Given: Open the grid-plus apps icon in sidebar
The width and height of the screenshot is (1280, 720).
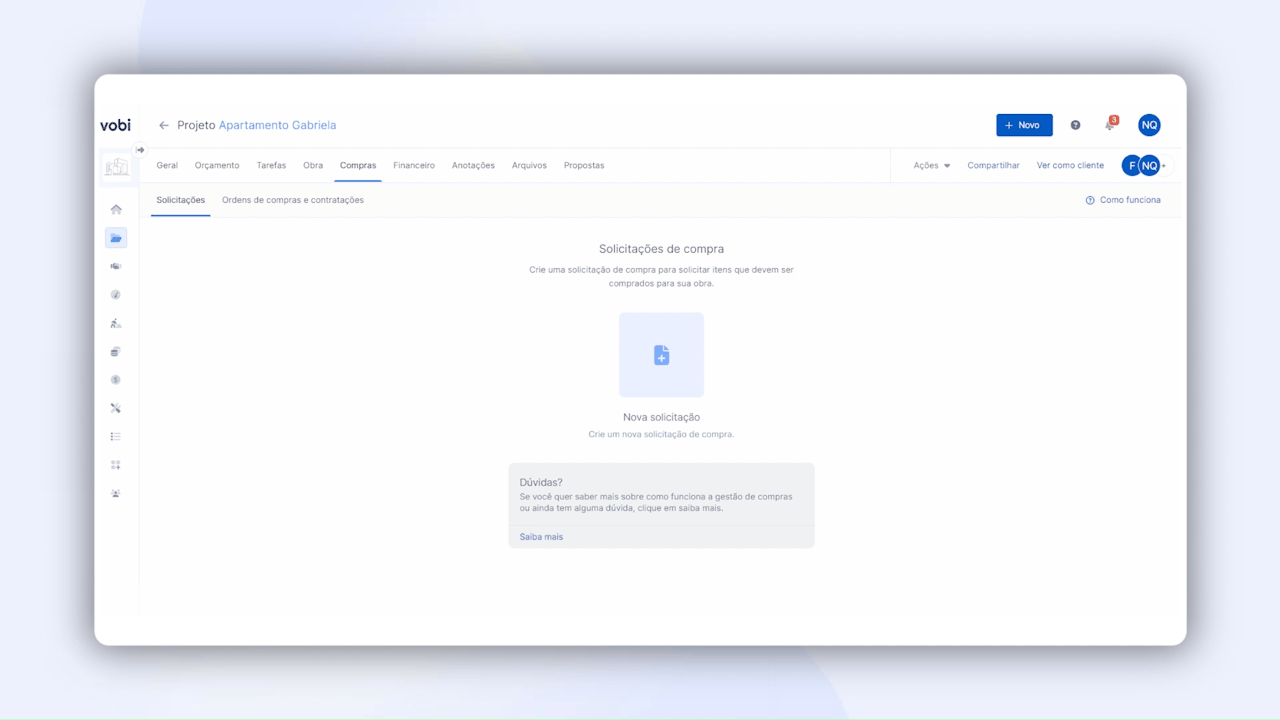Looking at the screenshot, I should pos(116,465).
